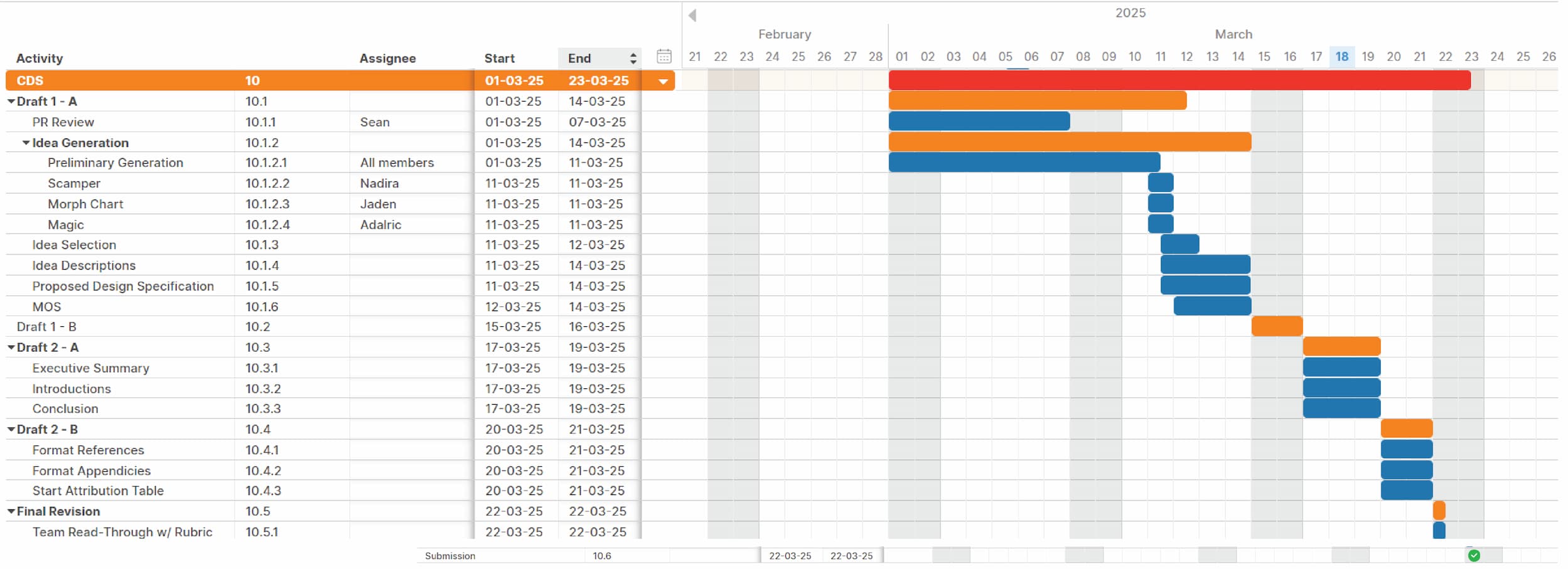Collapse the Draft 2 - A group
The image size is (1568, 569).
click(x=11, y=347)
